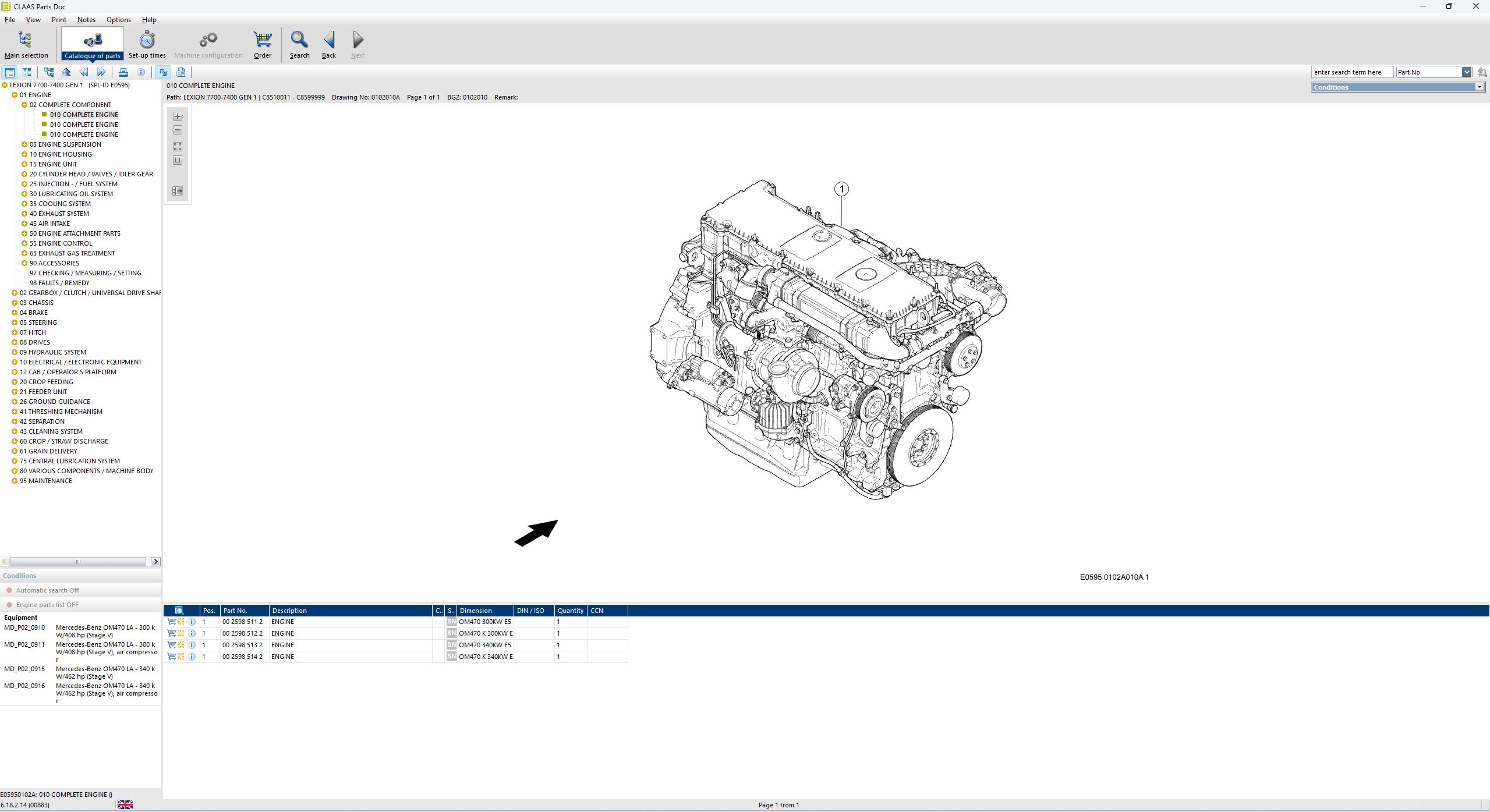
Task: Open the View menu
Action: click(33, 20)
